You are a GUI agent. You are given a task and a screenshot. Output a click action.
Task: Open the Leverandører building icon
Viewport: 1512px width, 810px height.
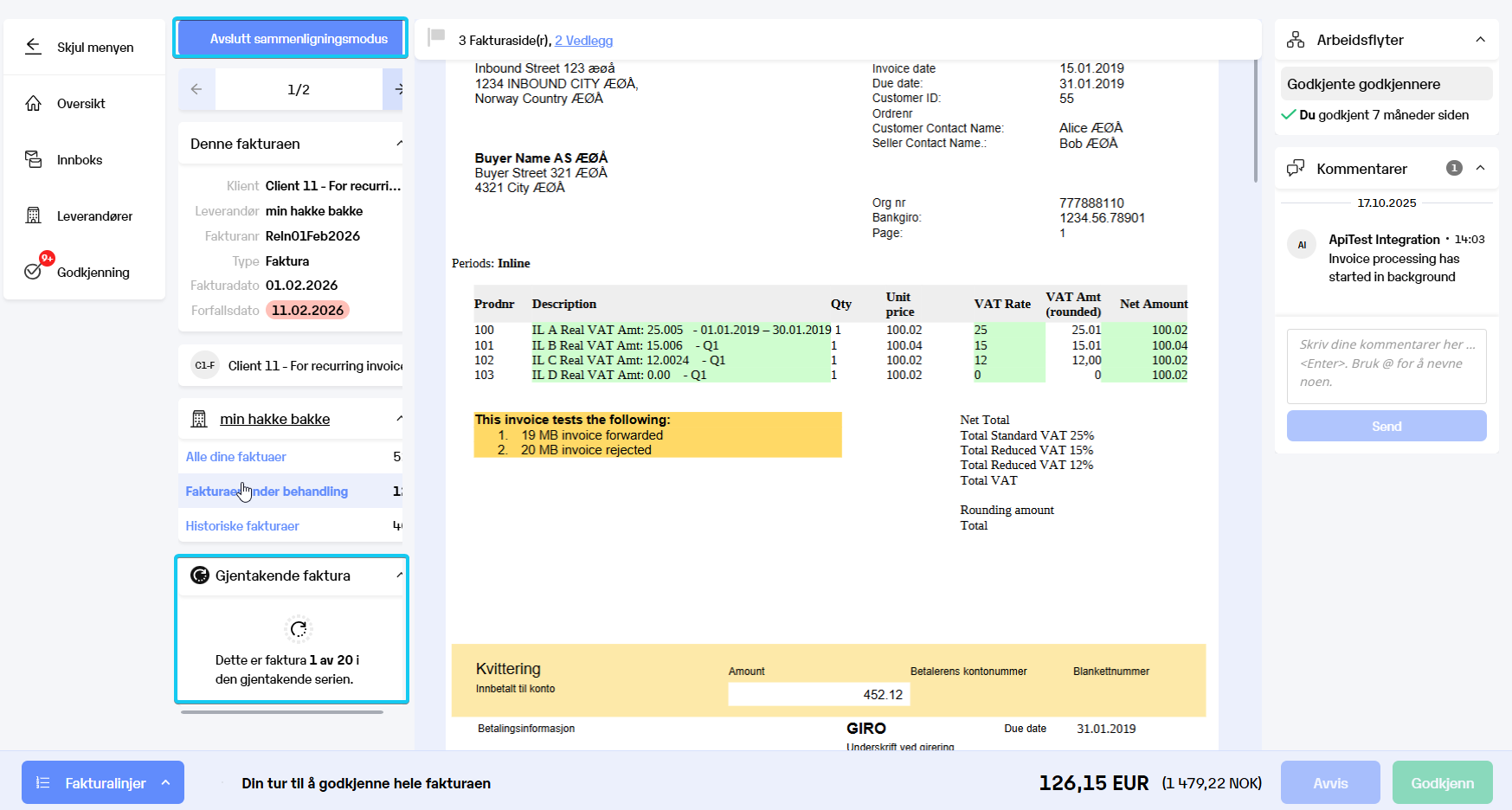pyautogui.click(x=33, y=215)
